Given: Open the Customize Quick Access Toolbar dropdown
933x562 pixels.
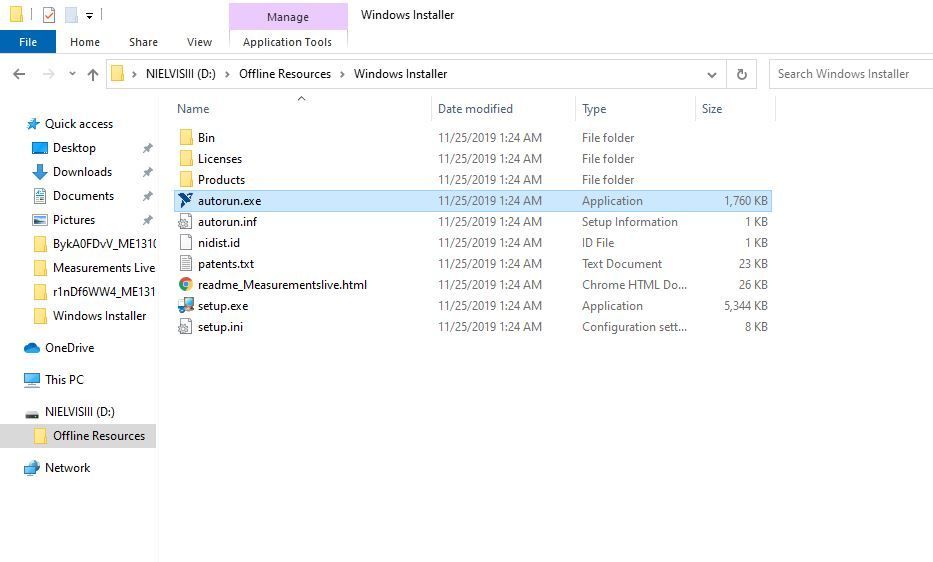Looking at the screenshot, I should [x=89, y=15].
